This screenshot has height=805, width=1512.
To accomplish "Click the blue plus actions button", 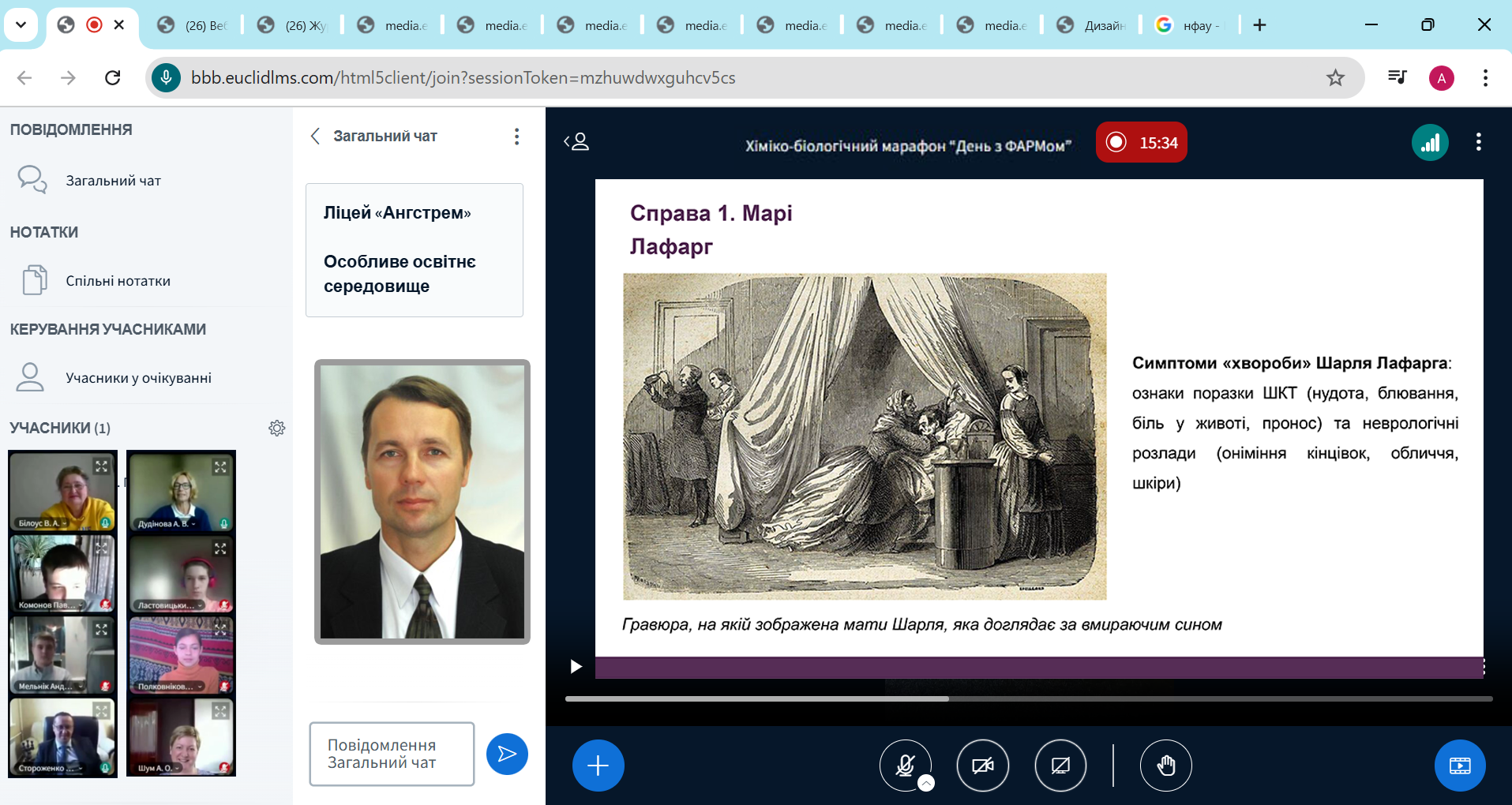I will point(598,766).
